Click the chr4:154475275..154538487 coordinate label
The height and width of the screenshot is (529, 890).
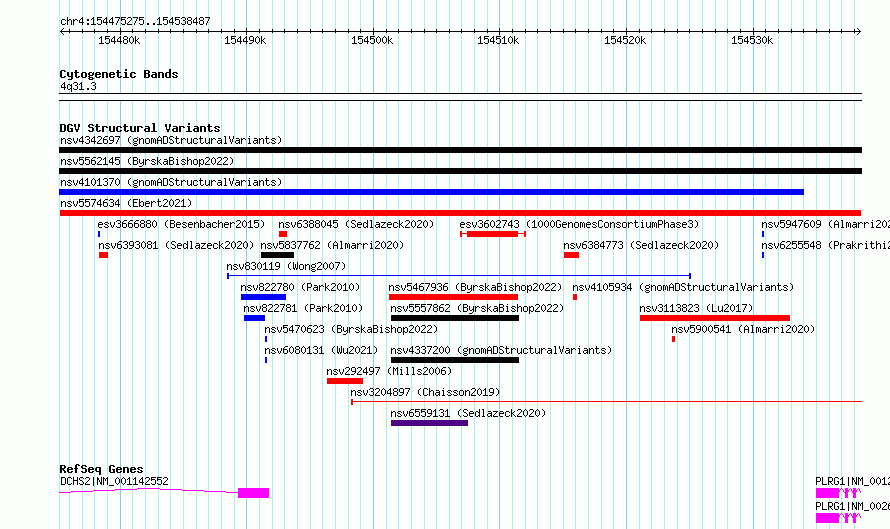pyautogui.click(x=135, y=21)
